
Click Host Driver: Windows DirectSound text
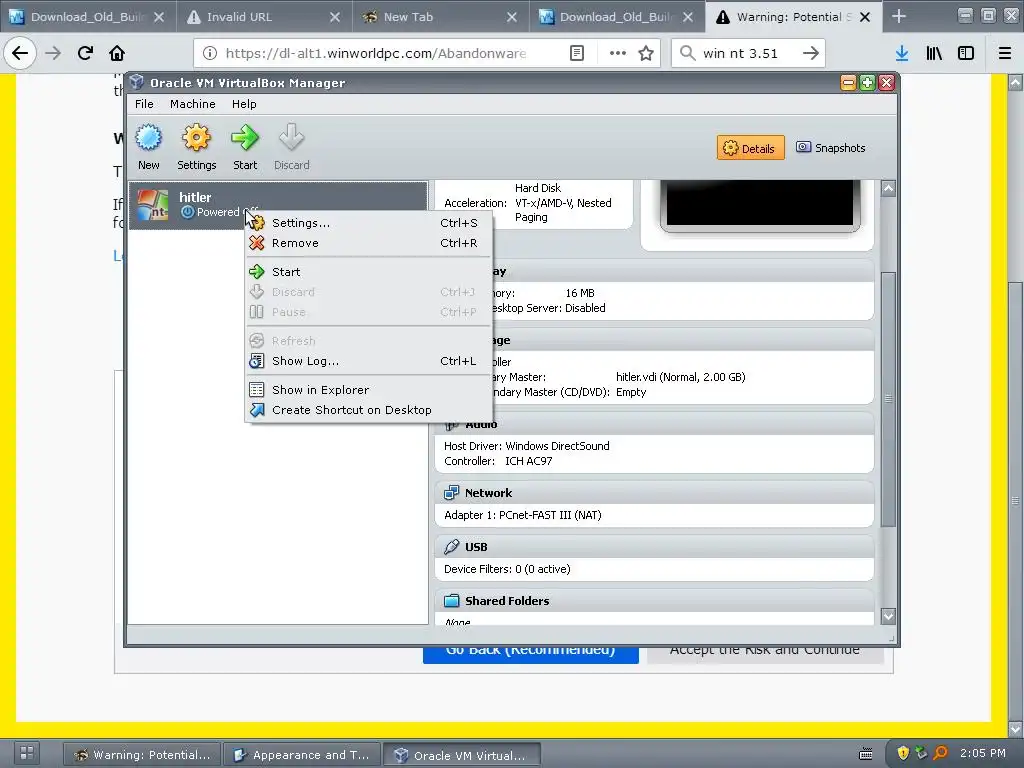[526, 446]
